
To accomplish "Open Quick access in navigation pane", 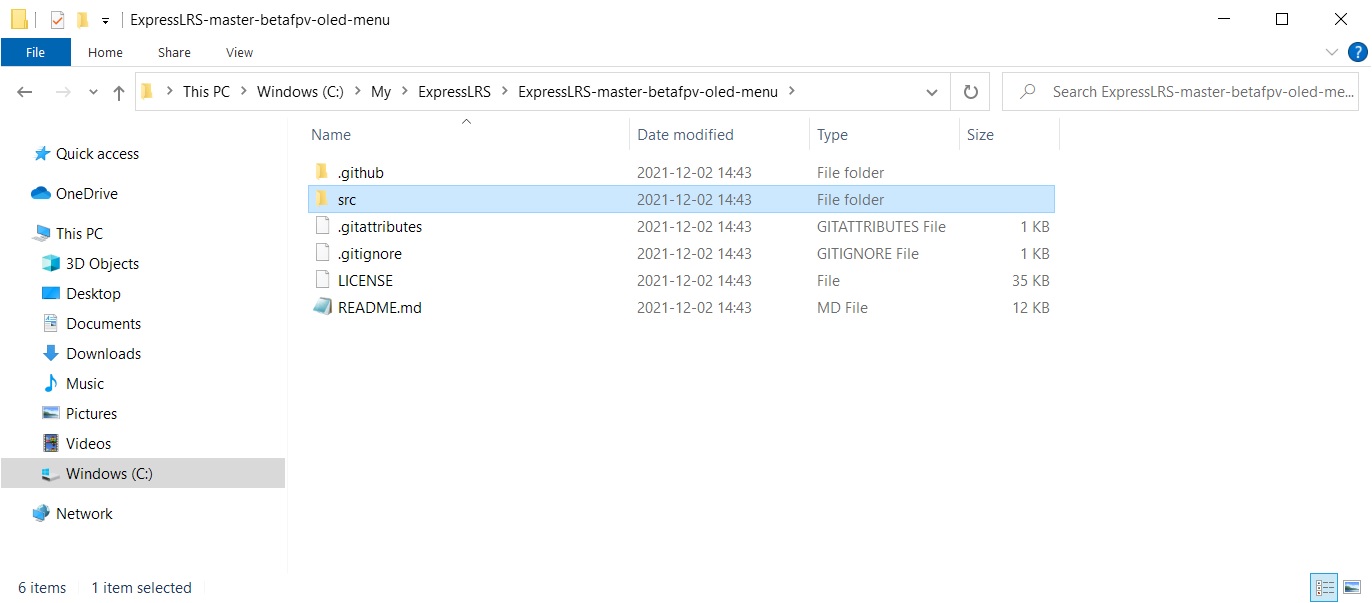I will tap(97, 153).
